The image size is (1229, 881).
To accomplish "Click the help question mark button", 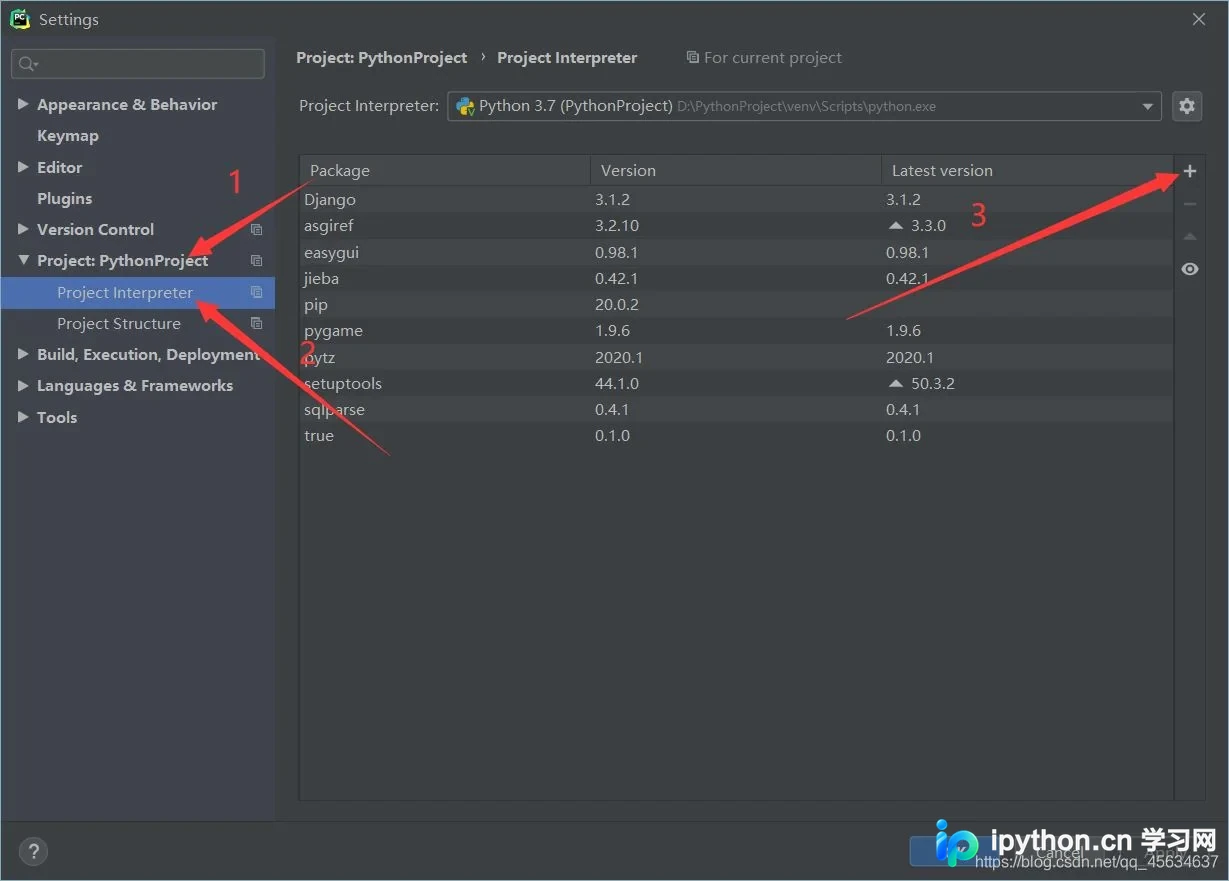I will tap(33, 851).
